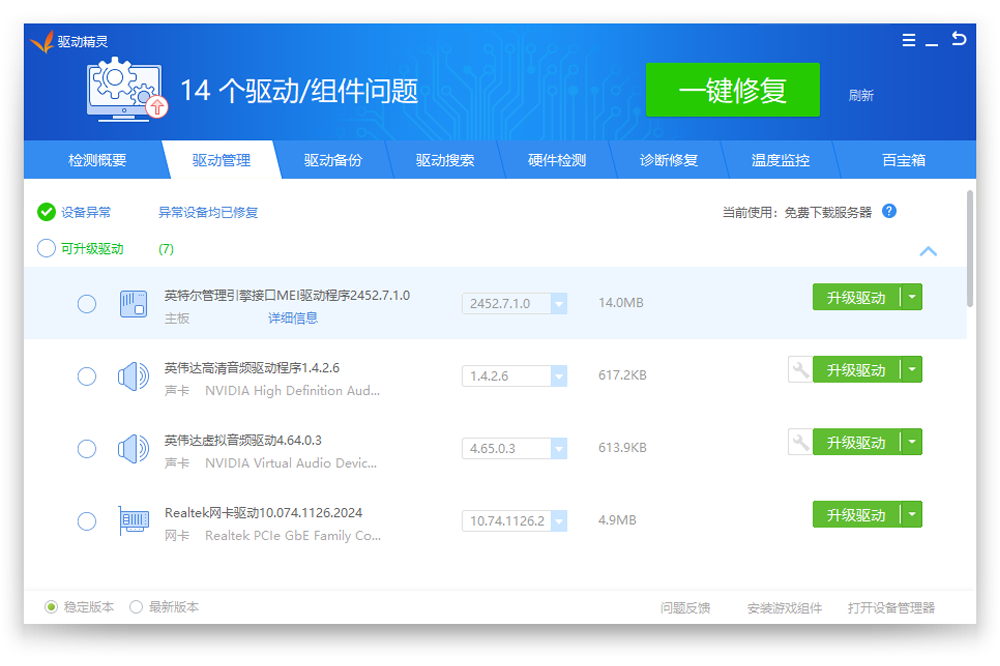The width and height of the screenshot is (1000, 666).
Task: Collapse the upgradable drivers list chevron
Action: 928,251
